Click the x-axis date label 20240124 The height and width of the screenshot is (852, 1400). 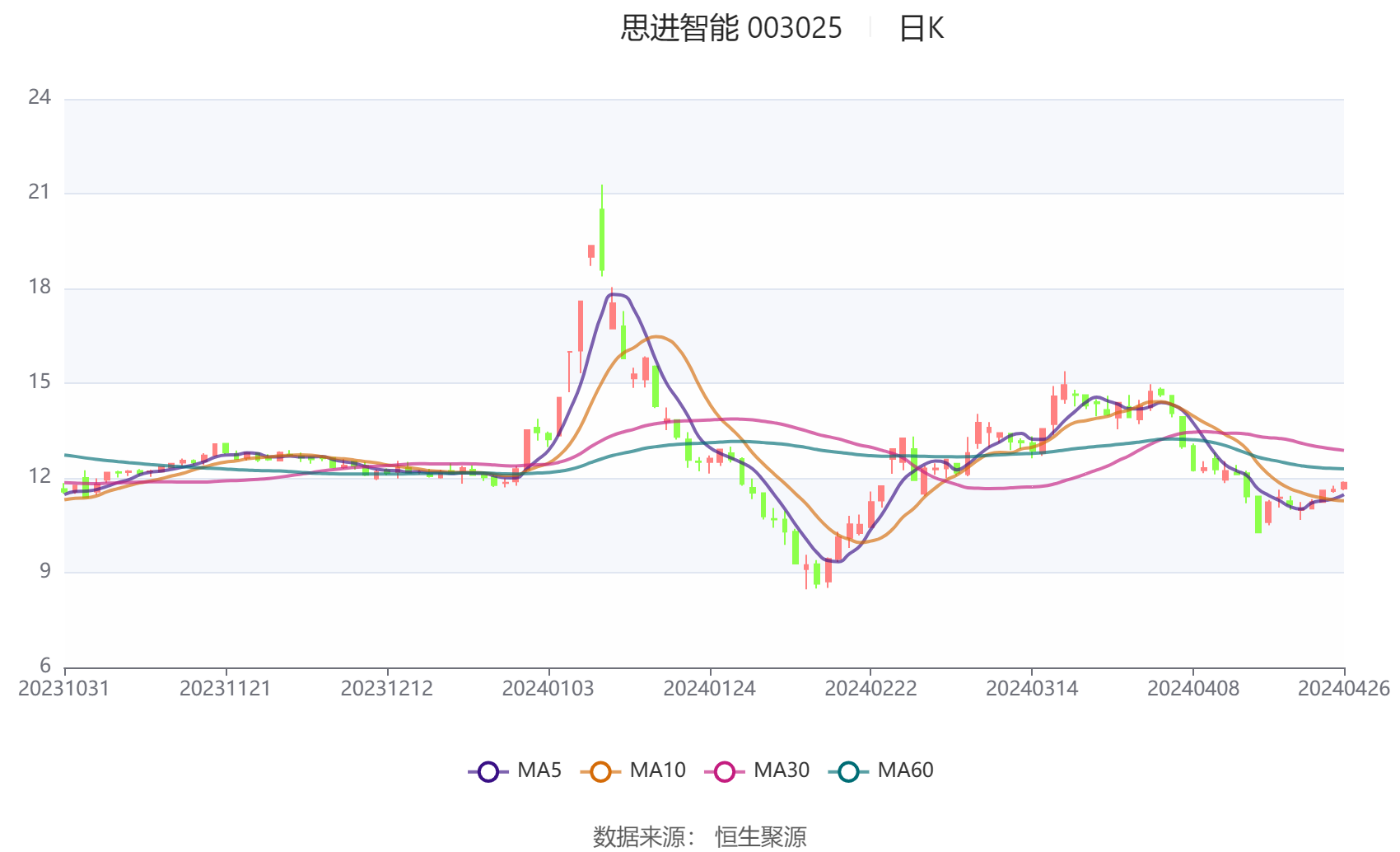click(710, 689)
